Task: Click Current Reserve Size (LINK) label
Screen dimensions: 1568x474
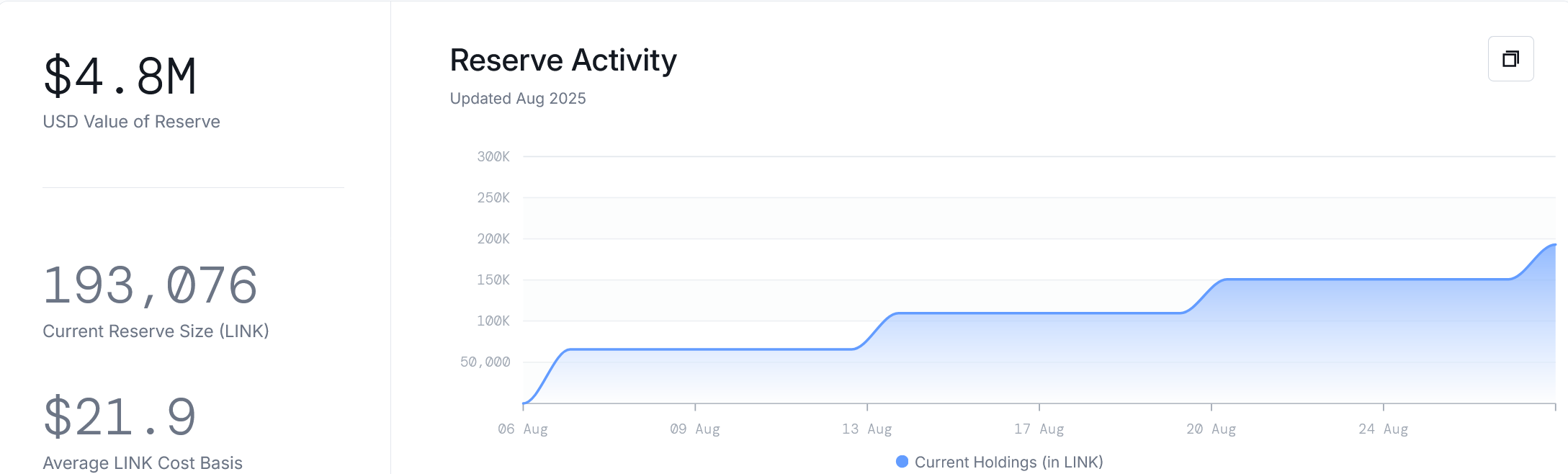Action: pyautogui.click(x=156, y=331)
